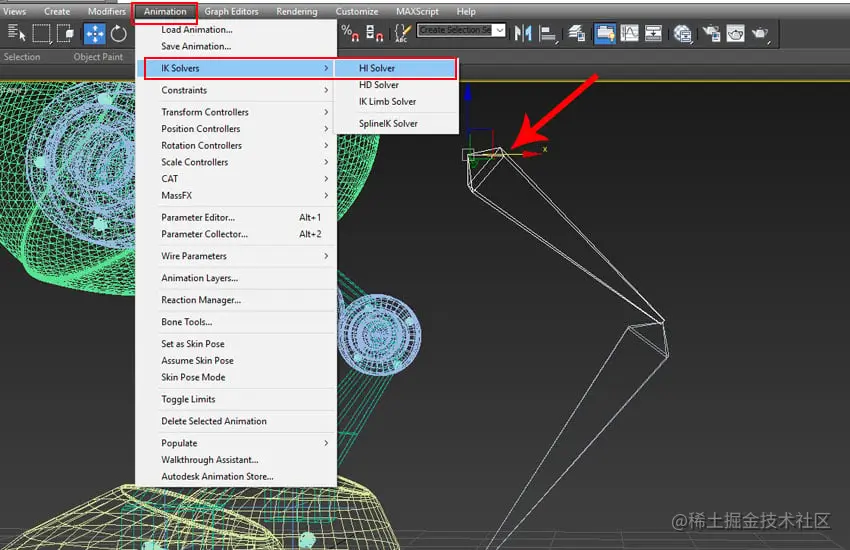Toggle the highlighted Ribbon toolbar icon
Viewport: 850px width, 550px height.
(x=604, y=34)
